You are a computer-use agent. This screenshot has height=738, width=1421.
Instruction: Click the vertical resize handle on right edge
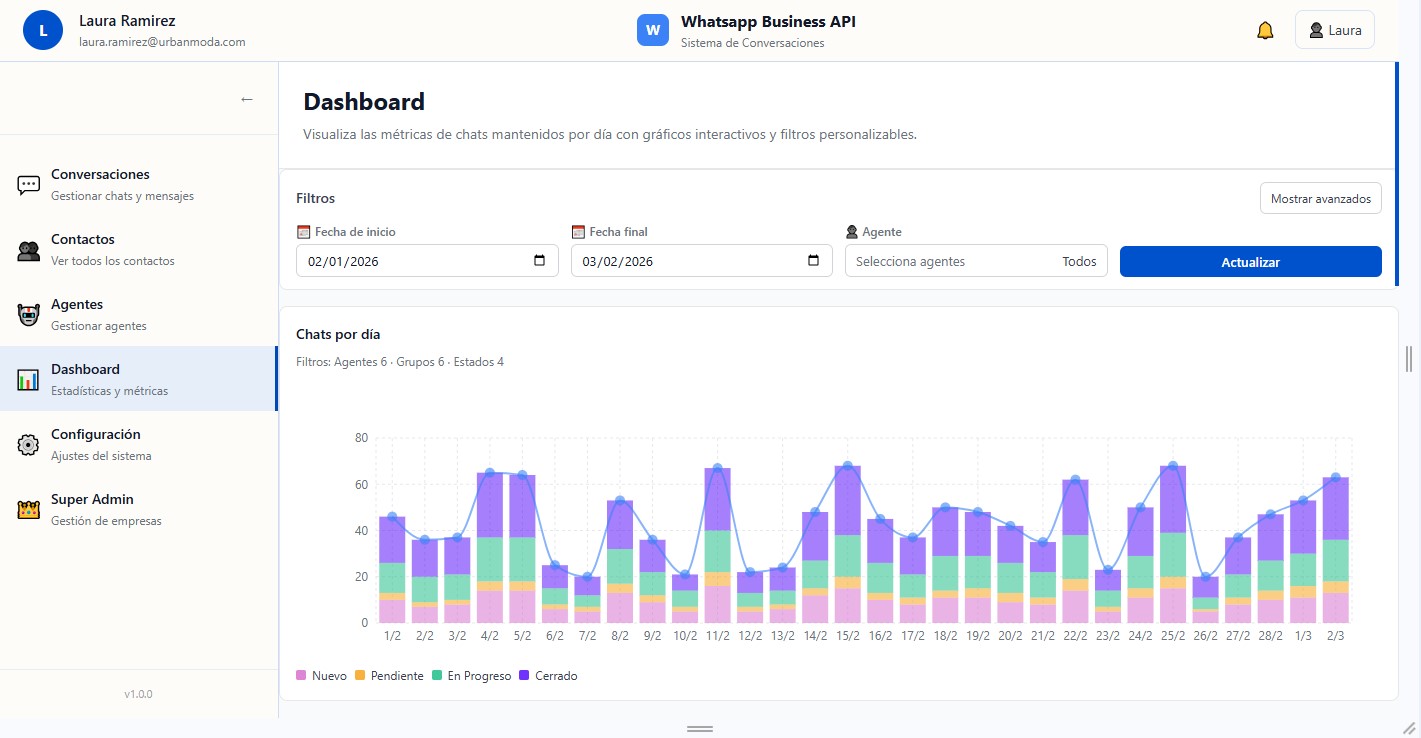[1409, 358]
